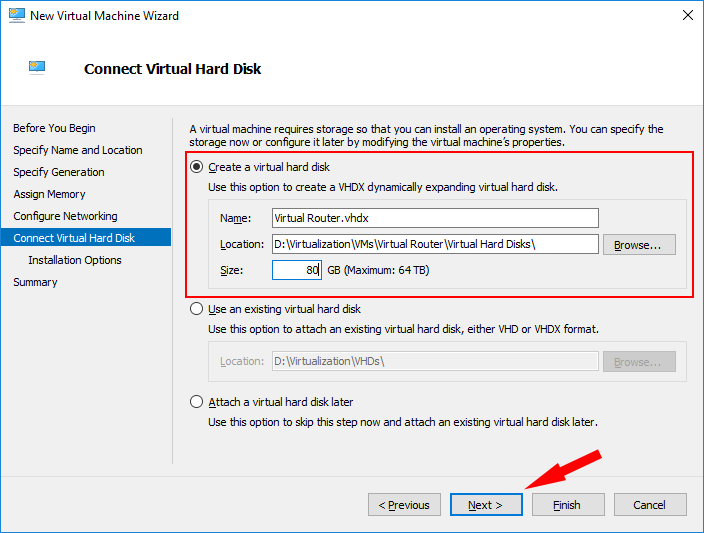Click the new disk Location path field
The width and height of the screenshot is (704, 533).
(x=435, y=244)
